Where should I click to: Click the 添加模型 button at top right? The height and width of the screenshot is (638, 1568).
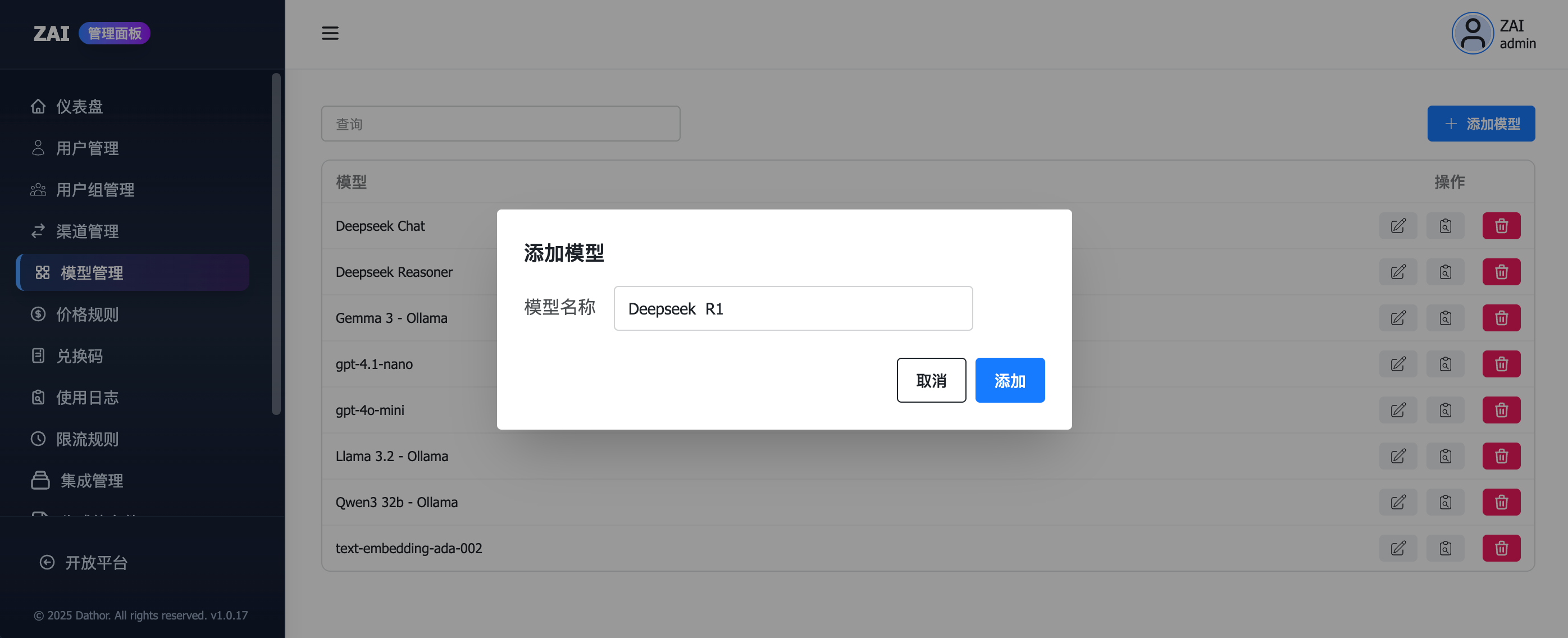click(1480, 124)
